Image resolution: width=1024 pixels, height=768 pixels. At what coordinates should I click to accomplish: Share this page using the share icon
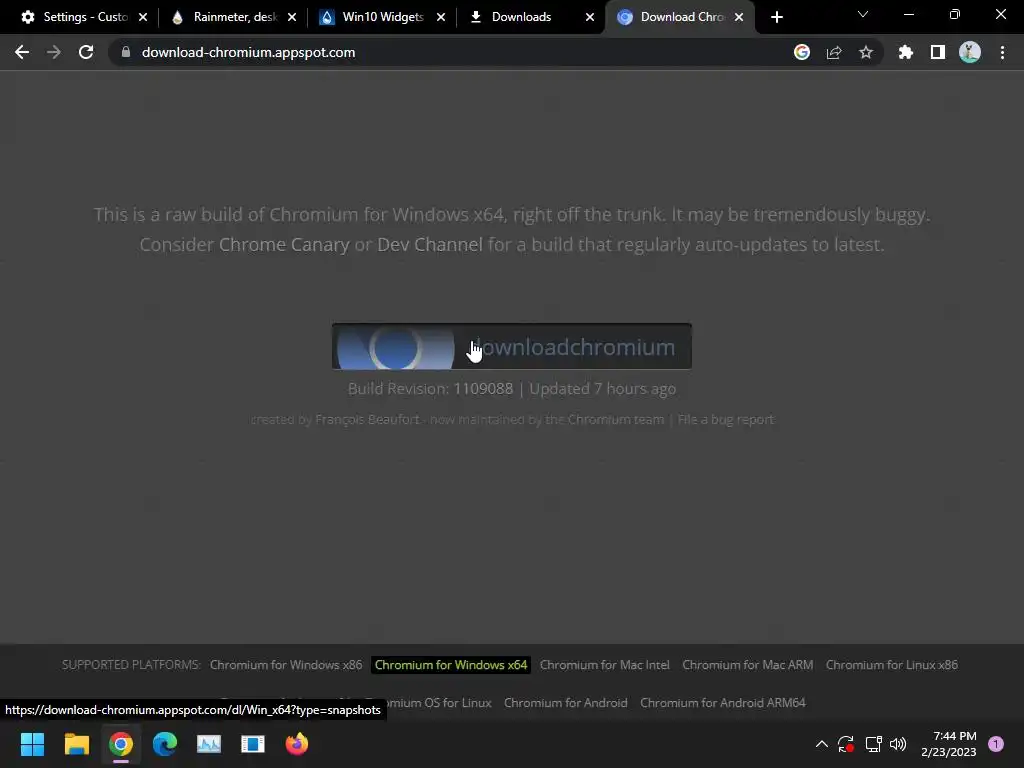(x=834, y=52)
